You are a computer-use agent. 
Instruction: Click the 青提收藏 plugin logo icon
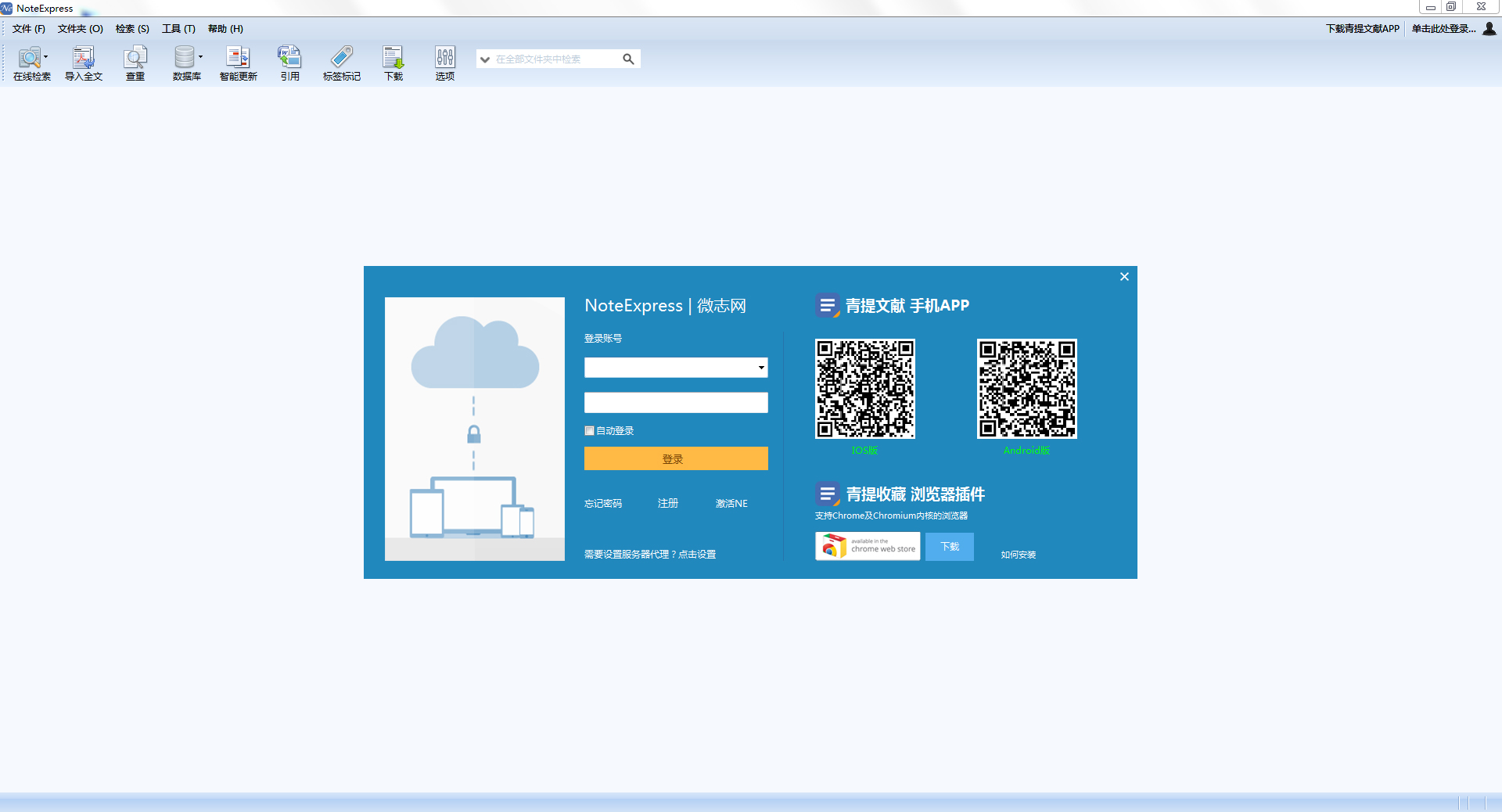pos(828,494)
